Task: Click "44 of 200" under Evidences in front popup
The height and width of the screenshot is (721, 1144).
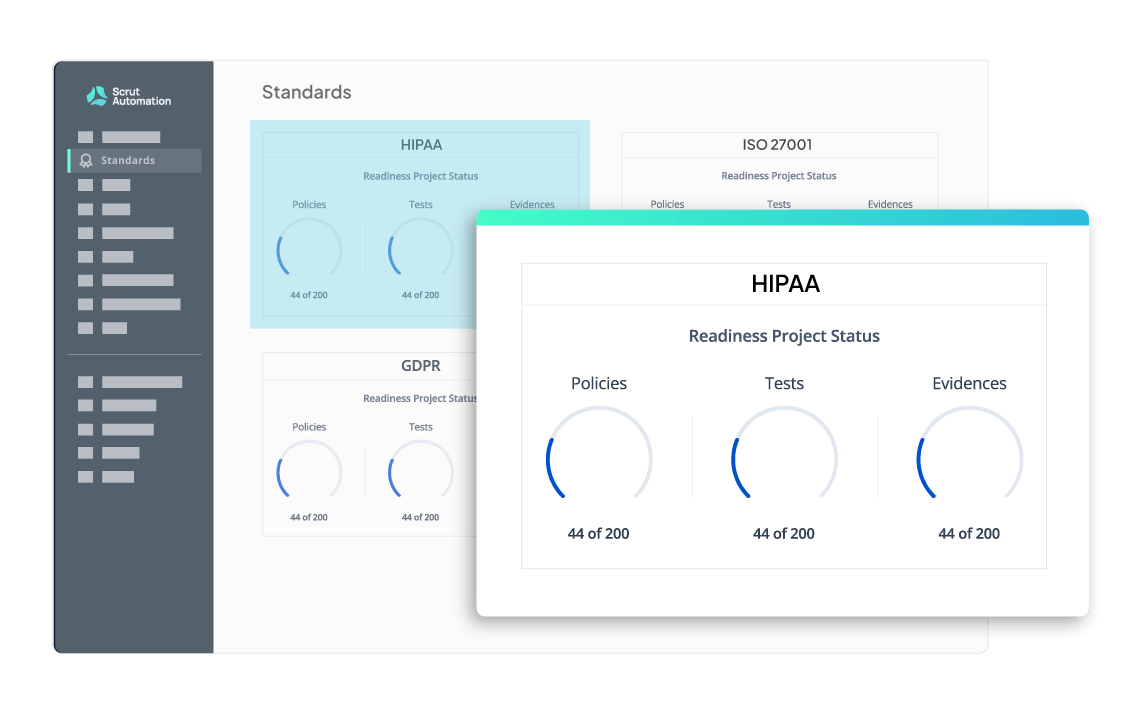Action: [x=969, y=533]
